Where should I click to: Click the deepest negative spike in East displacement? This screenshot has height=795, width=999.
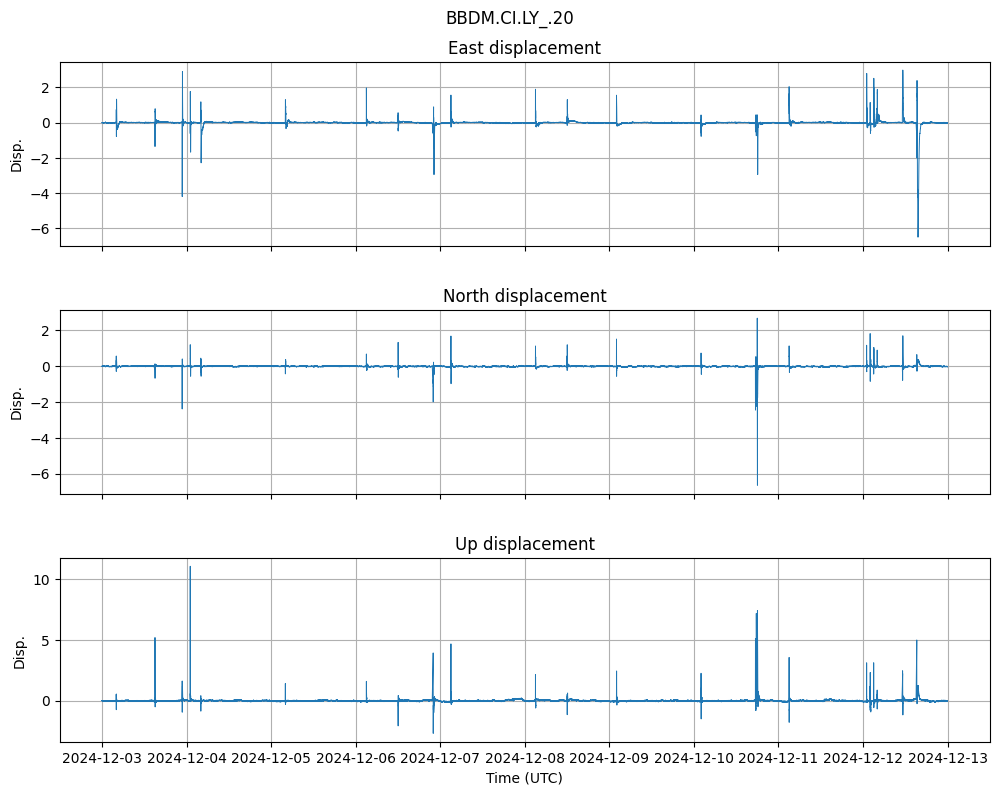918,235
